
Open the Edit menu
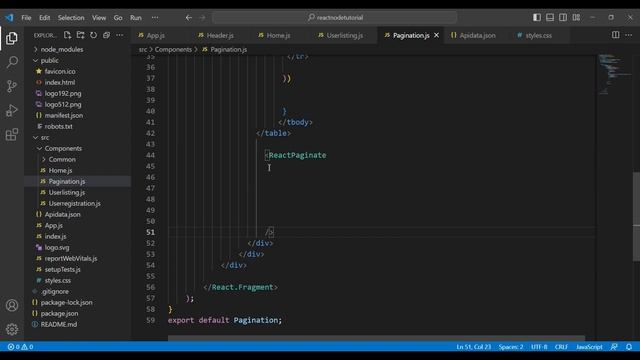[x=44, y=18]
